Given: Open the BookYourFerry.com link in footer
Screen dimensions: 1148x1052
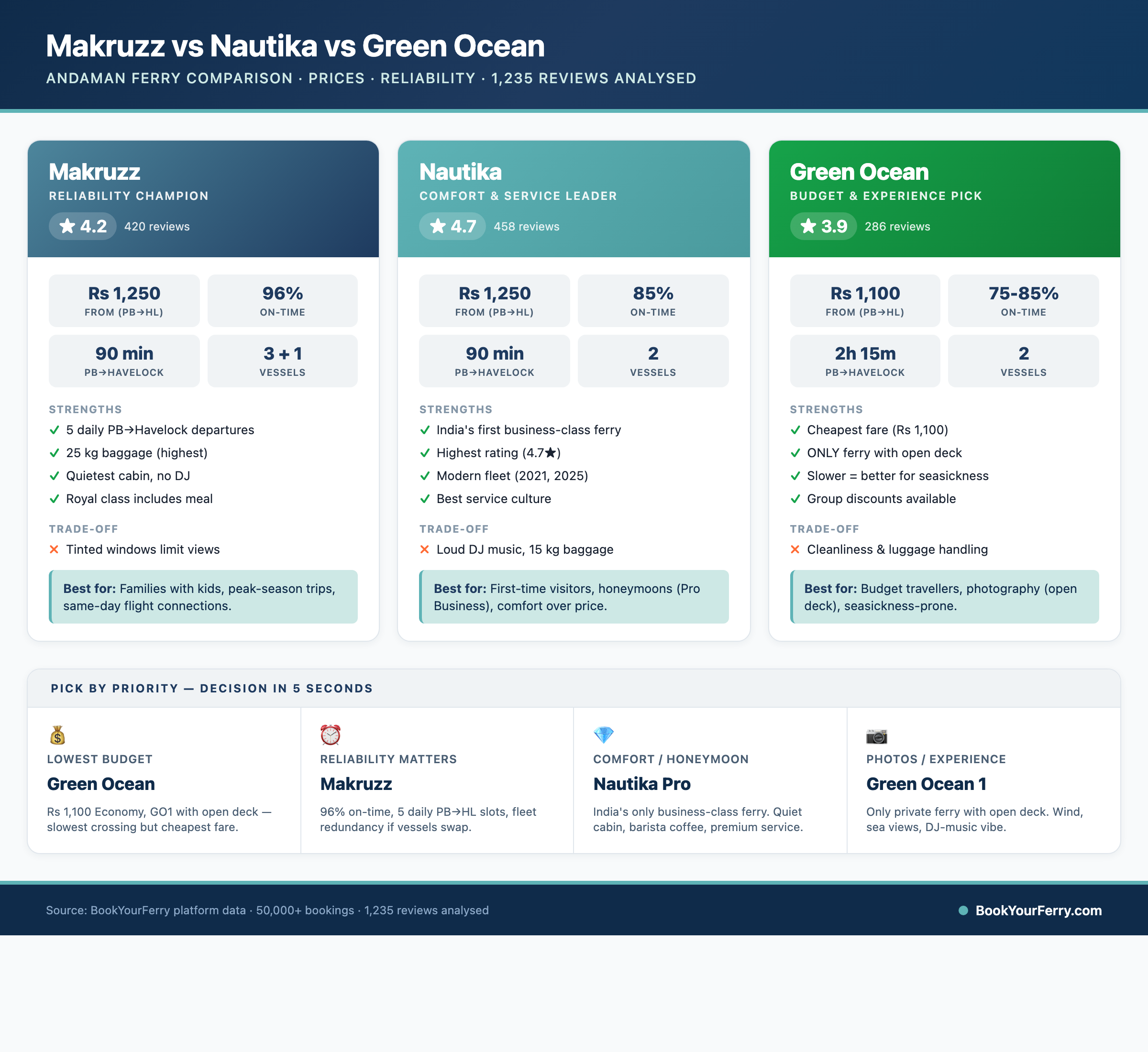Looking at the screenshot, I should [x=1038, y=910].
